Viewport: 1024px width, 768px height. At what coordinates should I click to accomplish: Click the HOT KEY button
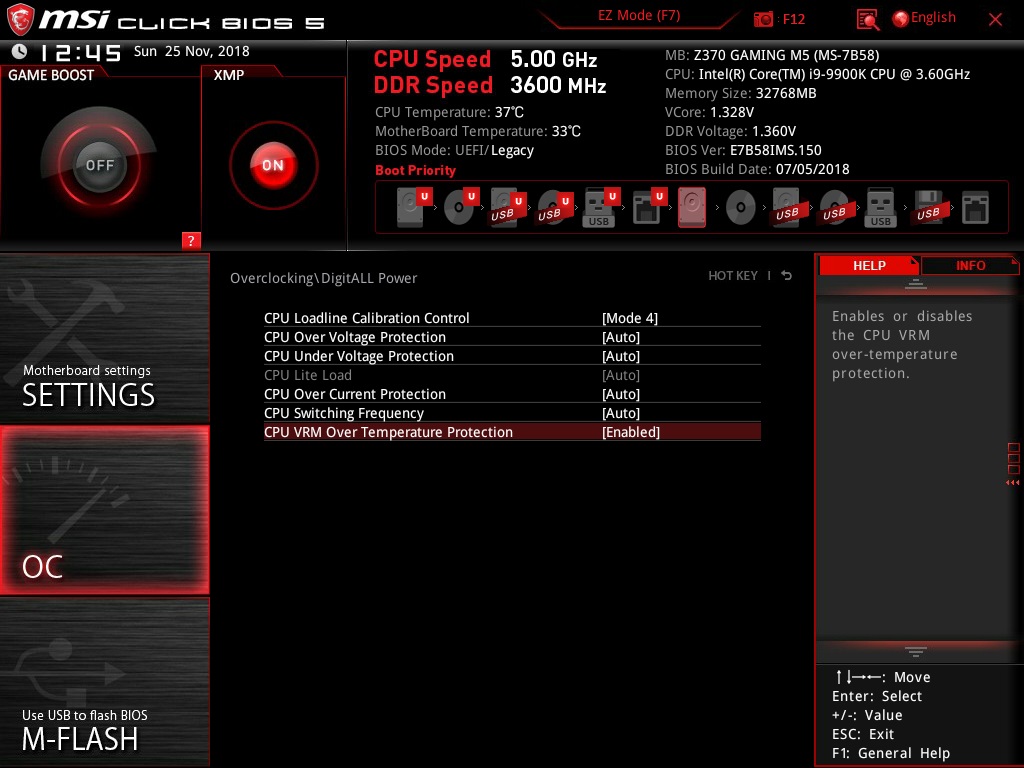[x=733, y=276]
